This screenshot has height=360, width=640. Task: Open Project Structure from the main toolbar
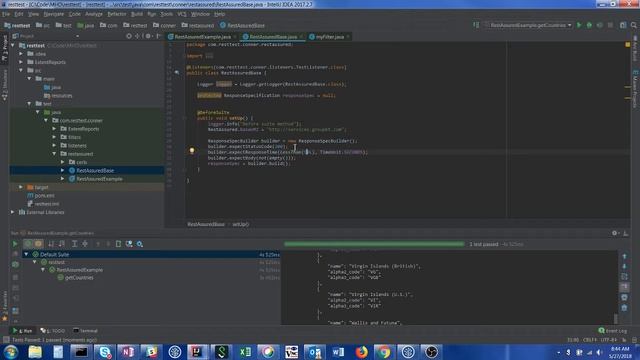click(623, 25)
